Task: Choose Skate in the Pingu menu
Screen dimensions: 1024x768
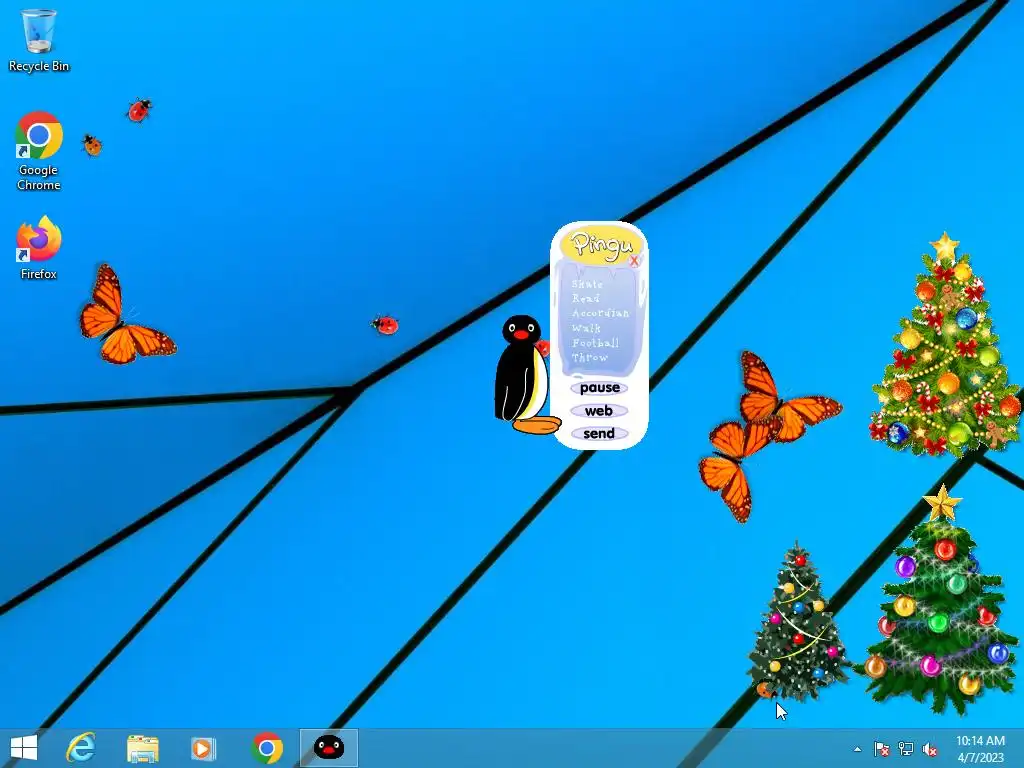Action: point(587,284)
